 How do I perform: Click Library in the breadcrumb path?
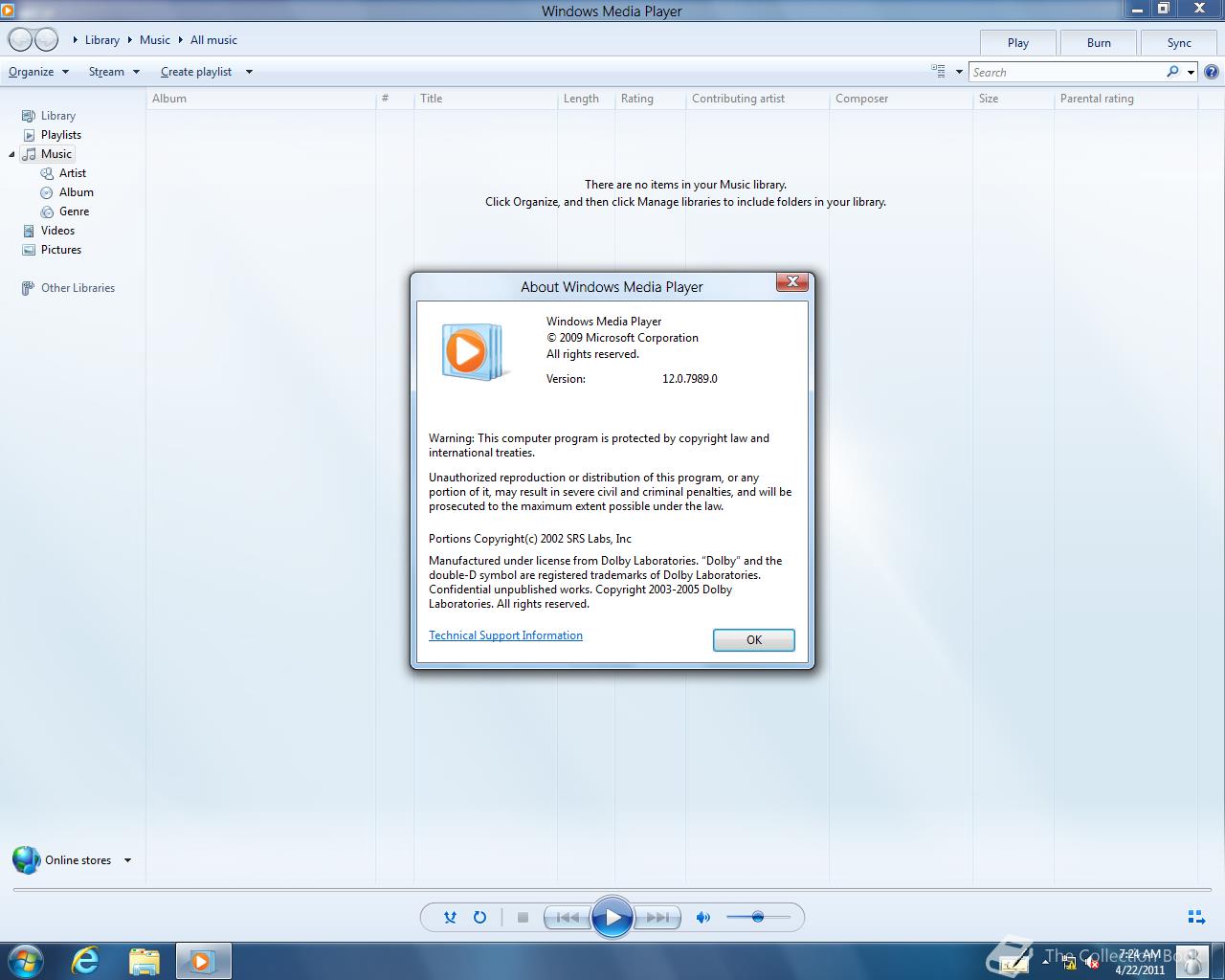pyautogui.click(x=101, y=40)
